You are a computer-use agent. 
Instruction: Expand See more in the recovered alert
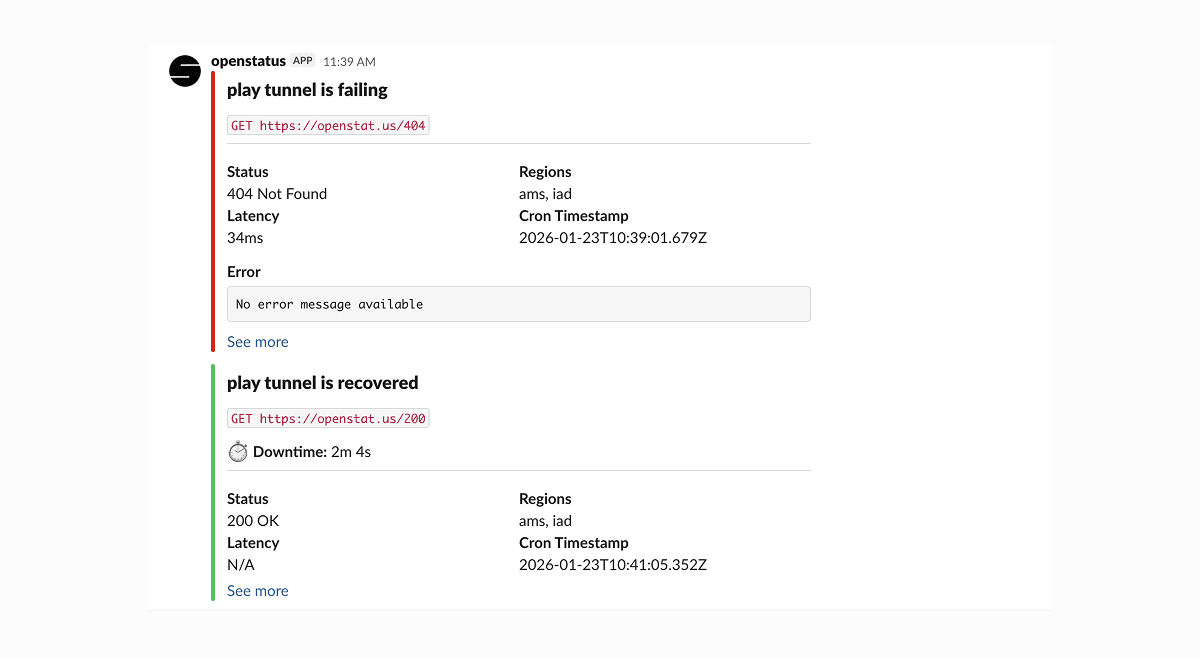257,591
